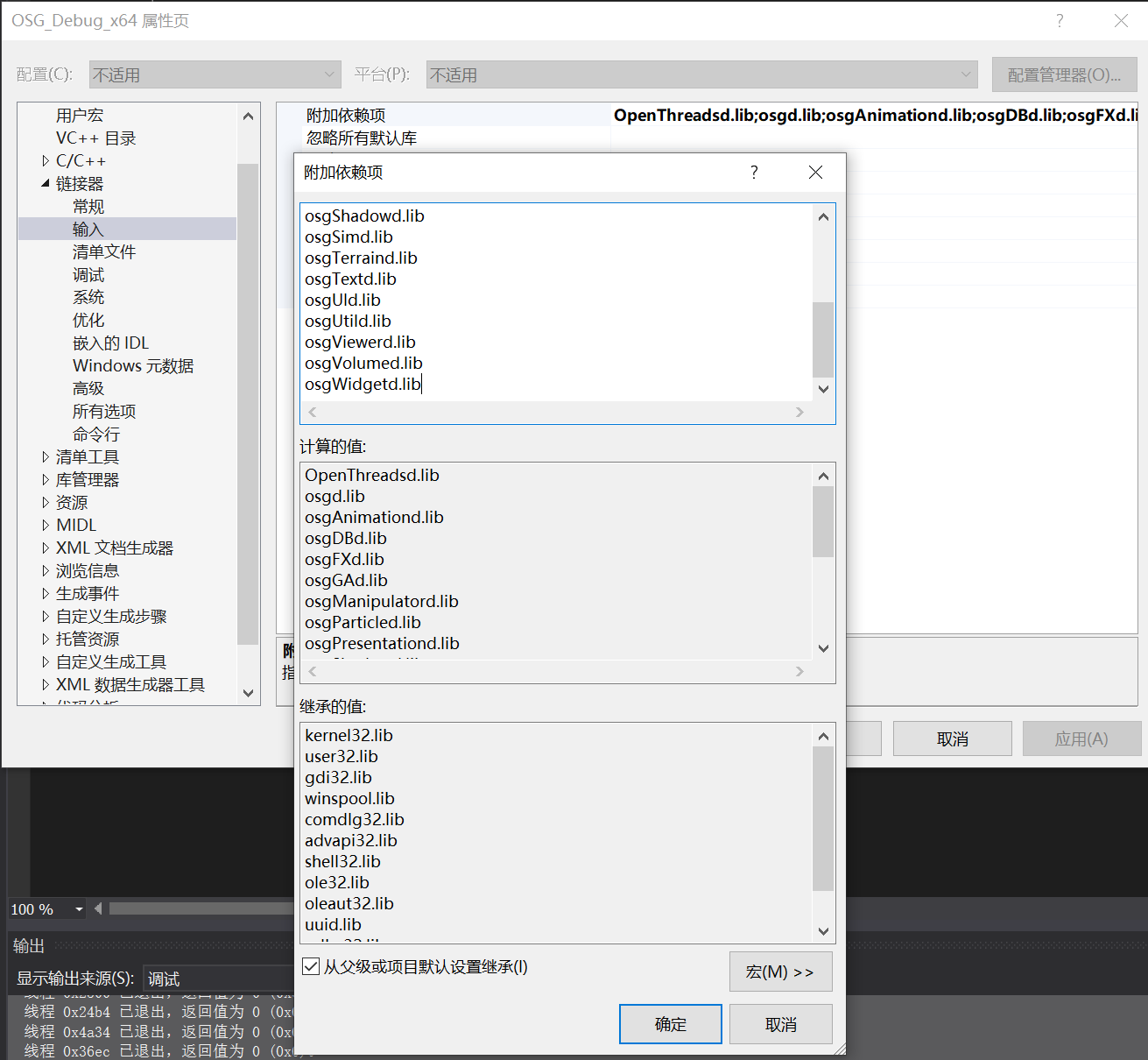Image resolution: width=1148 pixels, height=1060 pixels.
Task: Click the up arrow of the left tree scrollbar
Action: coord(248,115)
